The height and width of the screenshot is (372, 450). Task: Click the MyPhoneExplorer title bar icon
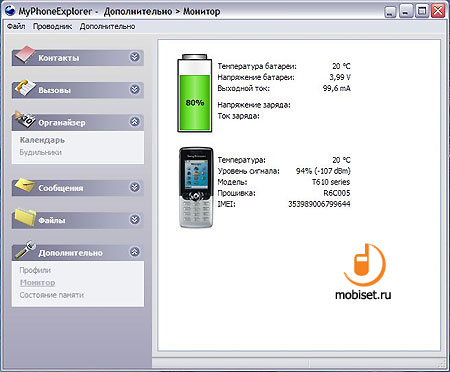pyautogui.click(x=9, y=11)
